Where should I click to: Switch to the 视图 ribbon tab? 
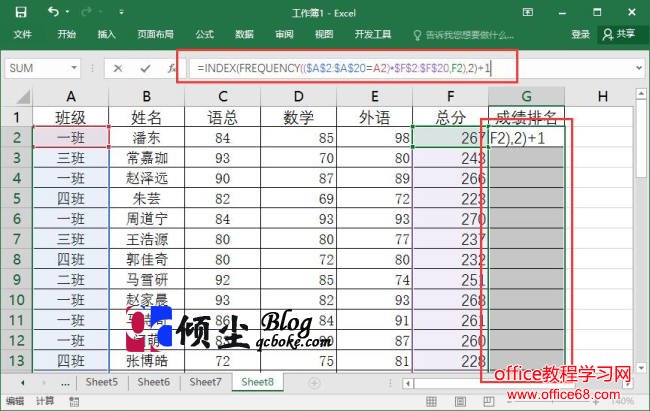pyautogui.click(x=324, y=34)
